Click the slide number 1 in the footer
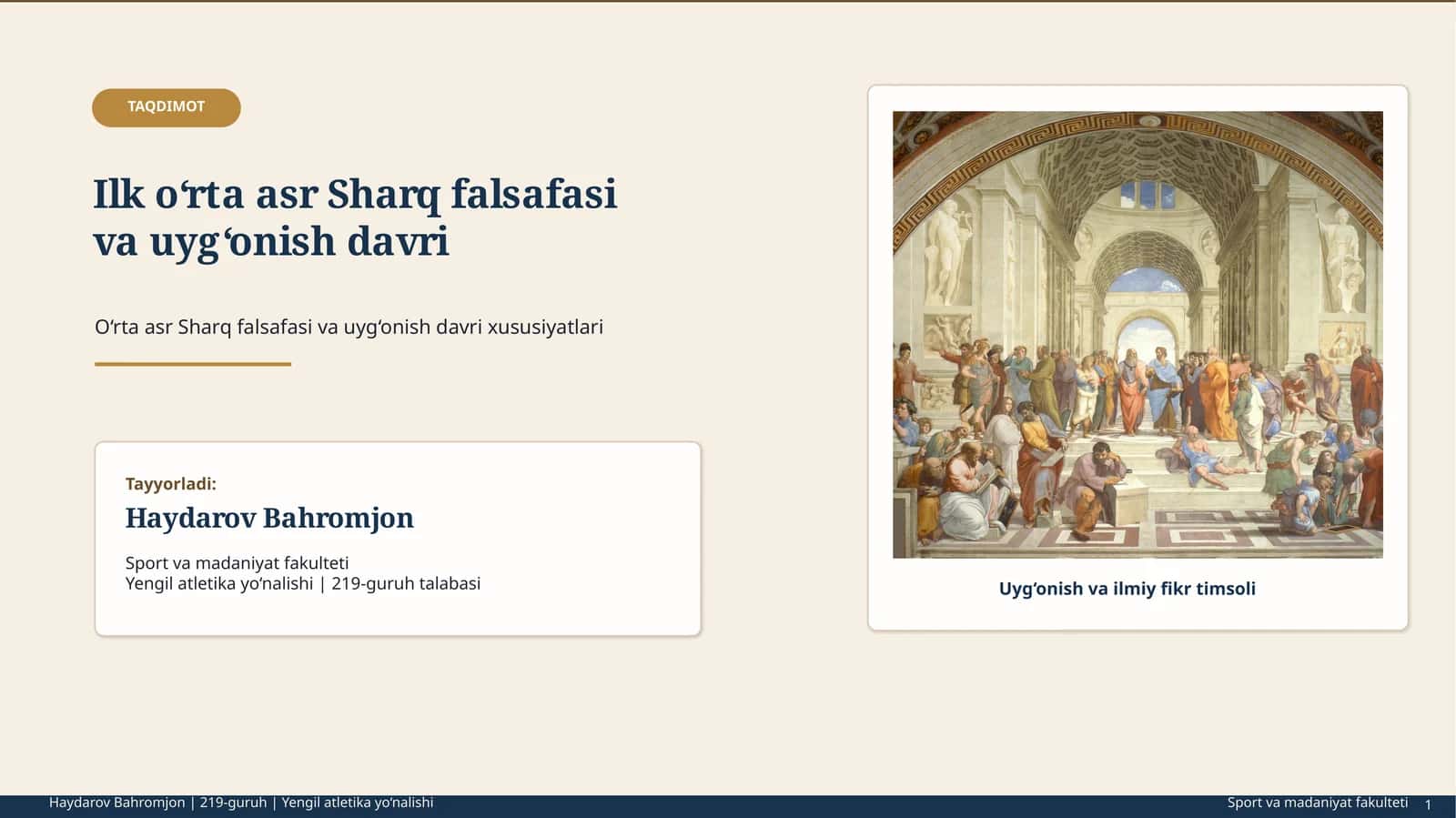Screen dimensions: 1456x818 [x=1429, y=804]
